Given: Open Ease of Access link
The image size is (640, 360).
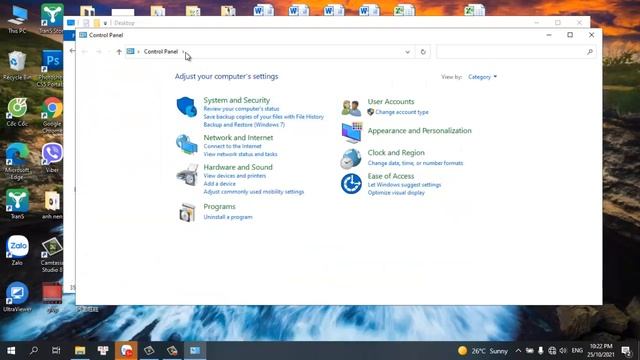Looking at the screenshot, I should pos(391,176).
